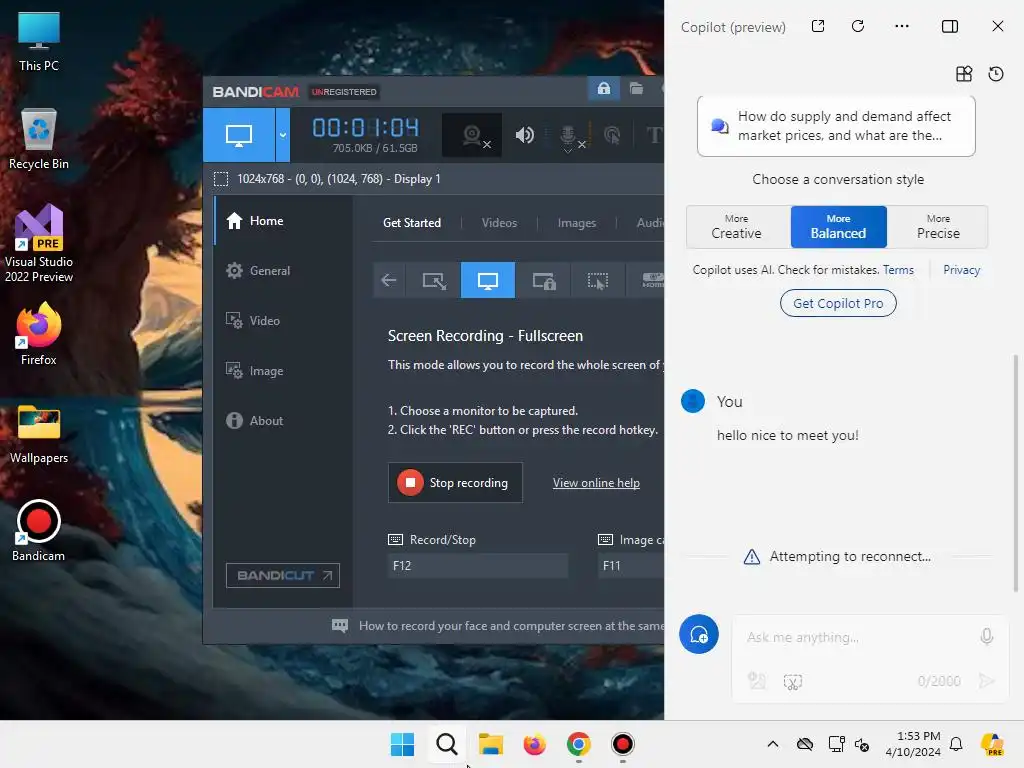Select Bandicam screen recording mode button
1024x768 pixels.
tap(238, 135)
